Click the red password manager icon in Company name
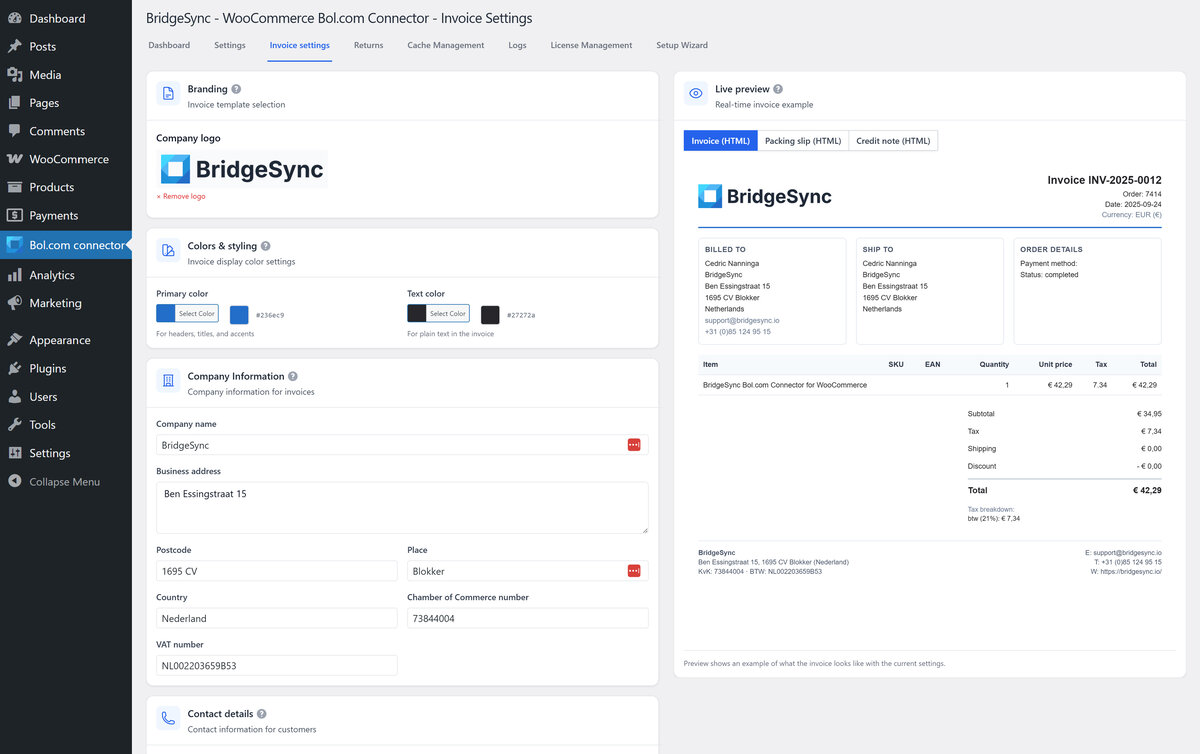The image size is (1200, 754). point(634,445)
